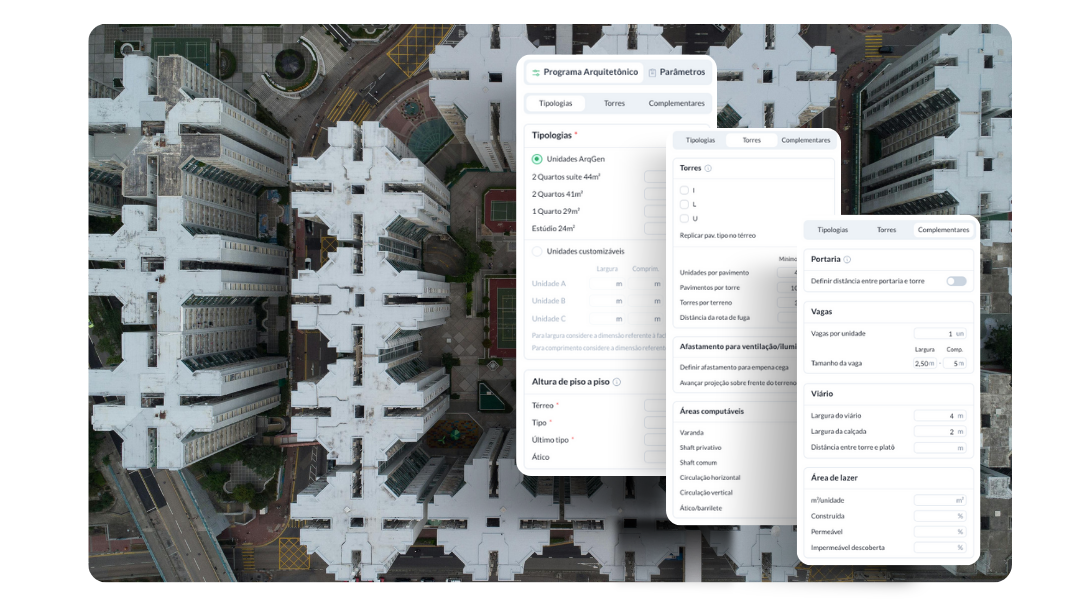Image resolution: width=1080 pixels, height=608 pixels.
Task: Check the tower shape L checkbox
Action: pos(684,204)
